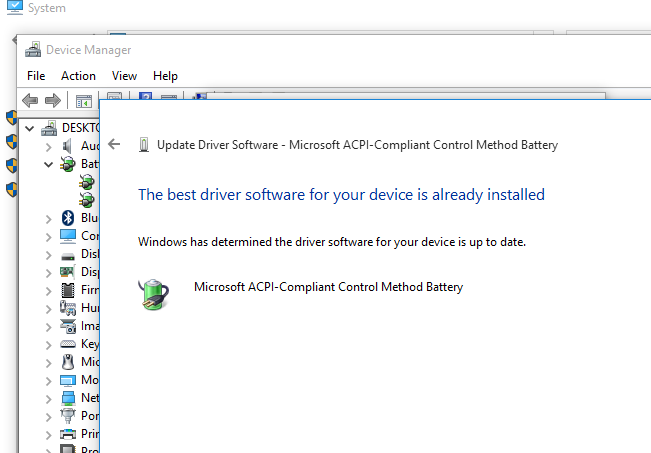Select the Firmware chip icon
The image size is (651, 453).
[68, 290]
